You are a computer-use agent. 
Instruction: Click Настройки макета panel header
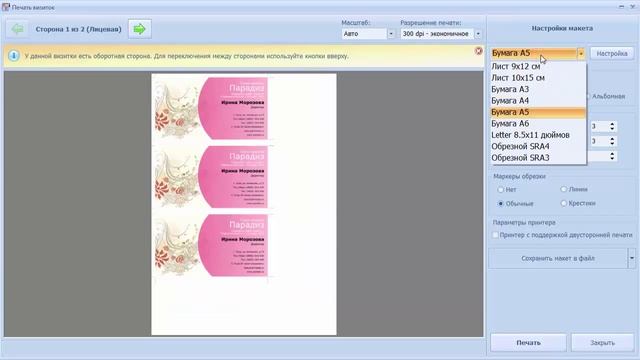[x=562, y=29]
